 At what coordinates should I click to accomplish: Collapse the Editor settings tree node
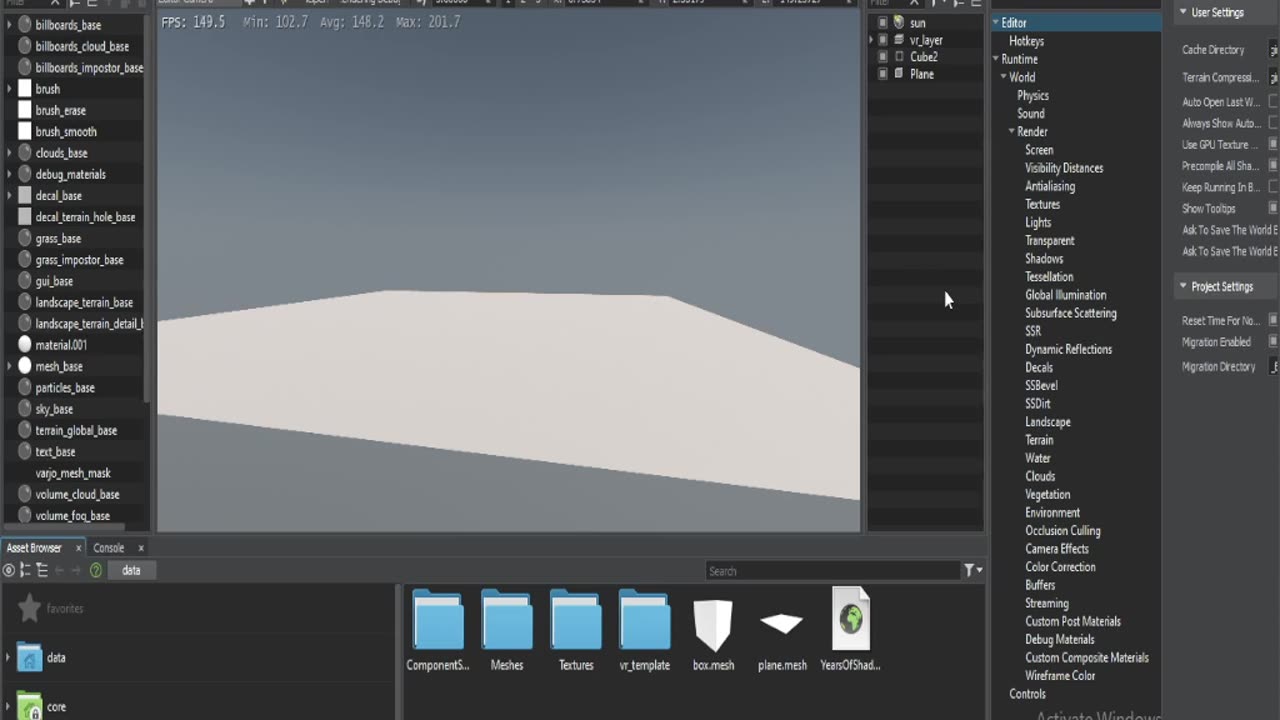click(x=996, y=22)
